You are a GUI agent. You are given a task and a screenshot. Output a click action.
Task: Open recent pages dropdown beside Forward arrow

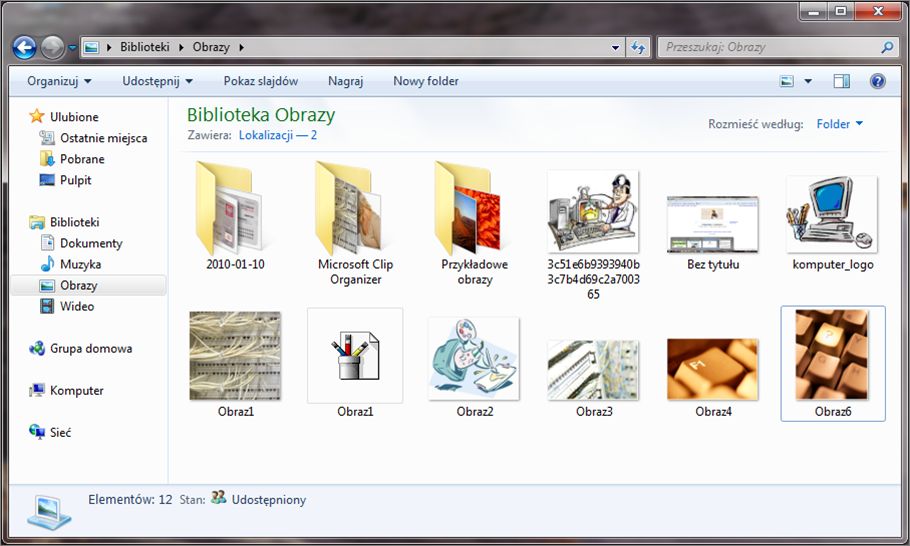72,48
